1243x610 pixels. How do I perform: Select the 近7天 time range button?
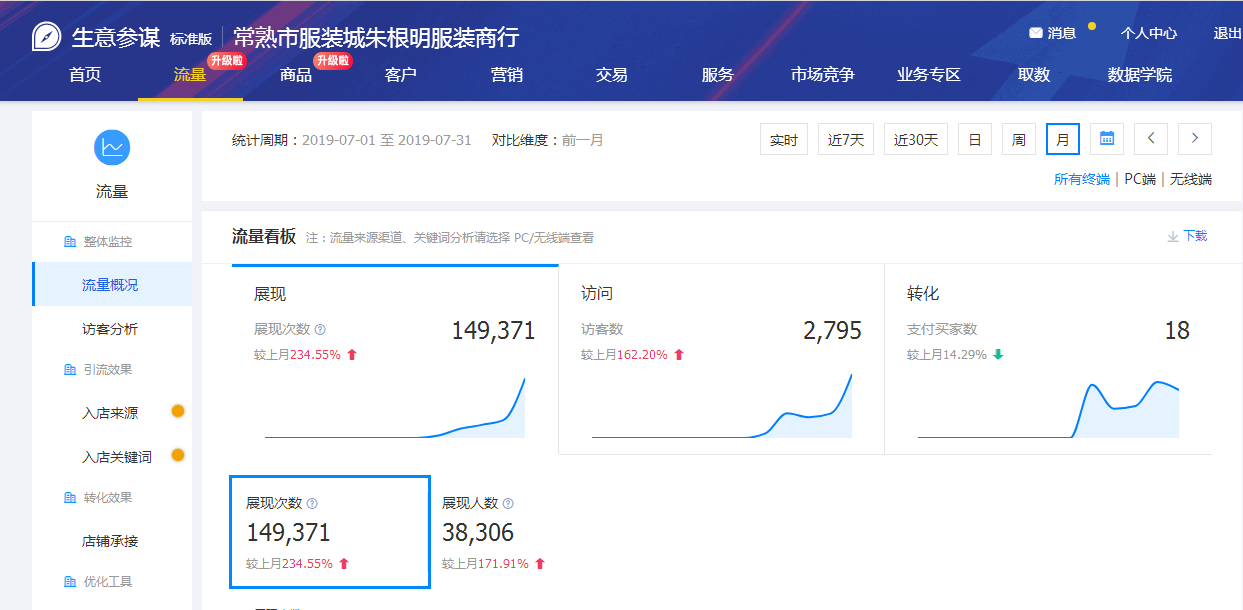pyautogui.click(x=846, y=139)
